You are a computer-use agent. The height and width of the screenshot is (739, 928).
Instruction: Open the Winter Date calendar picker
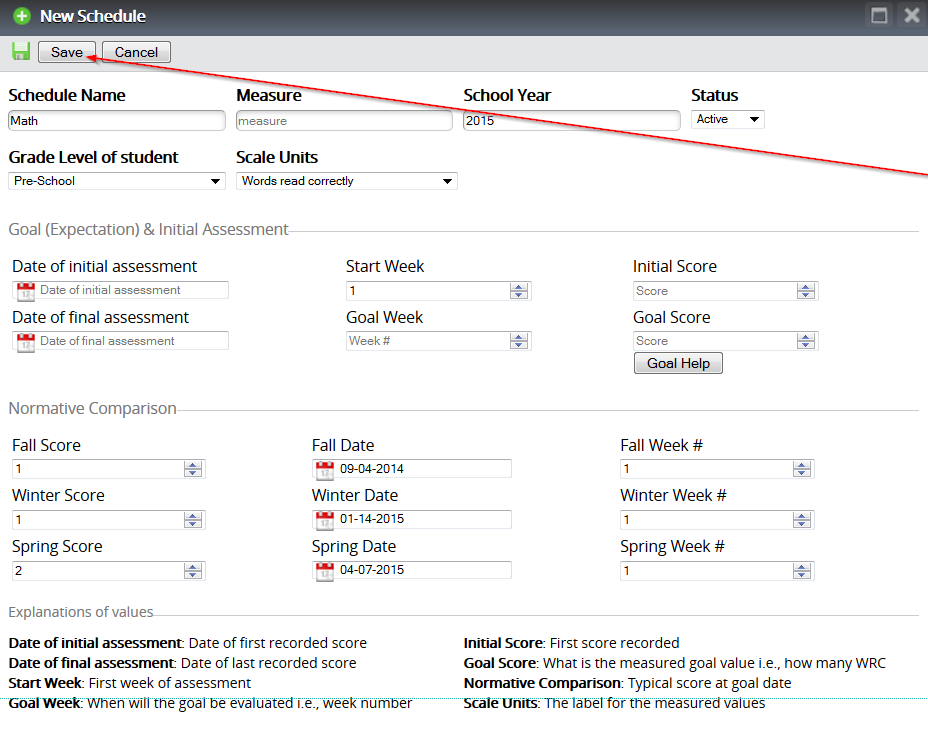click(x=325, y=520)
